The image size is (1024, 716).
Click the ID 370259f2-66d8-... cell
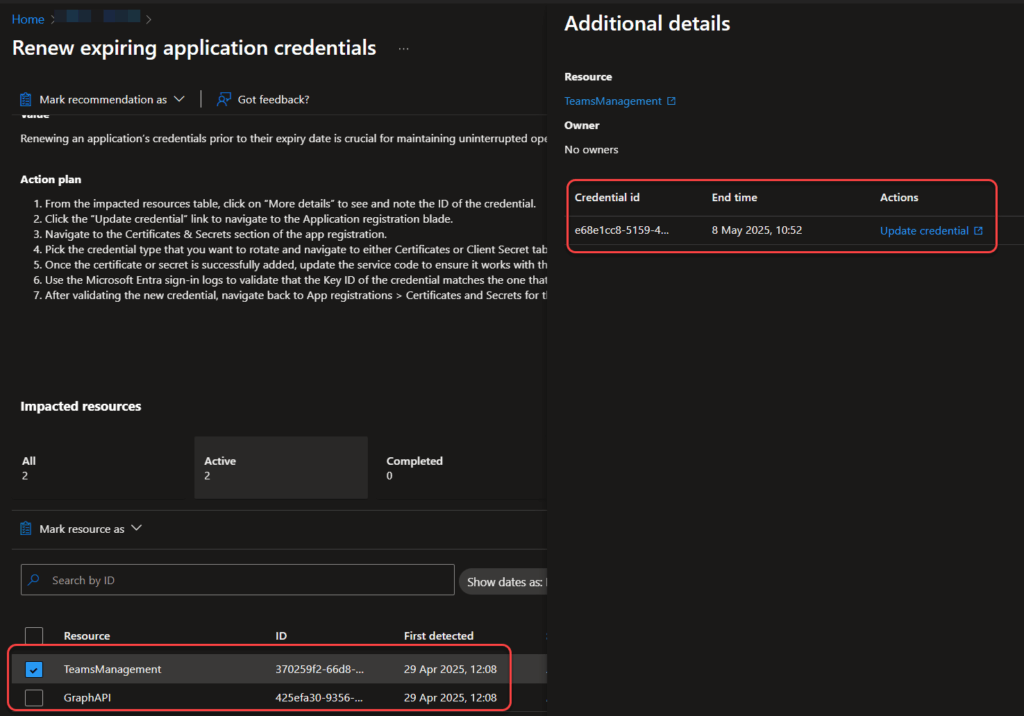(319, 669)
